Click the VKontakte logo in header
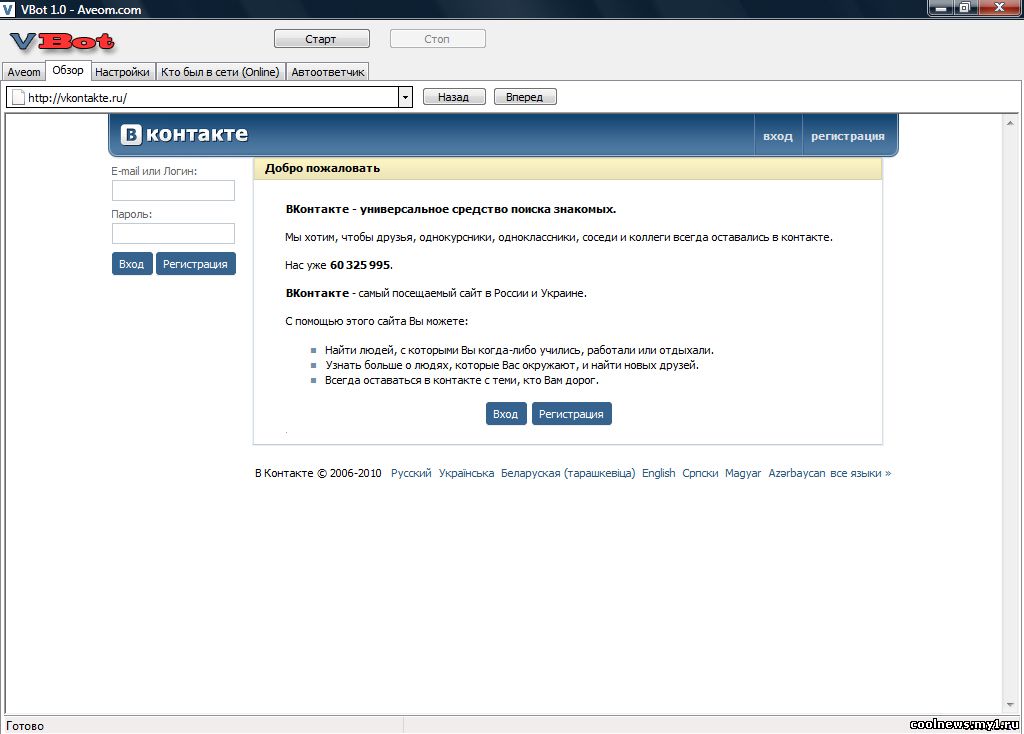 (x=184, y=135)
